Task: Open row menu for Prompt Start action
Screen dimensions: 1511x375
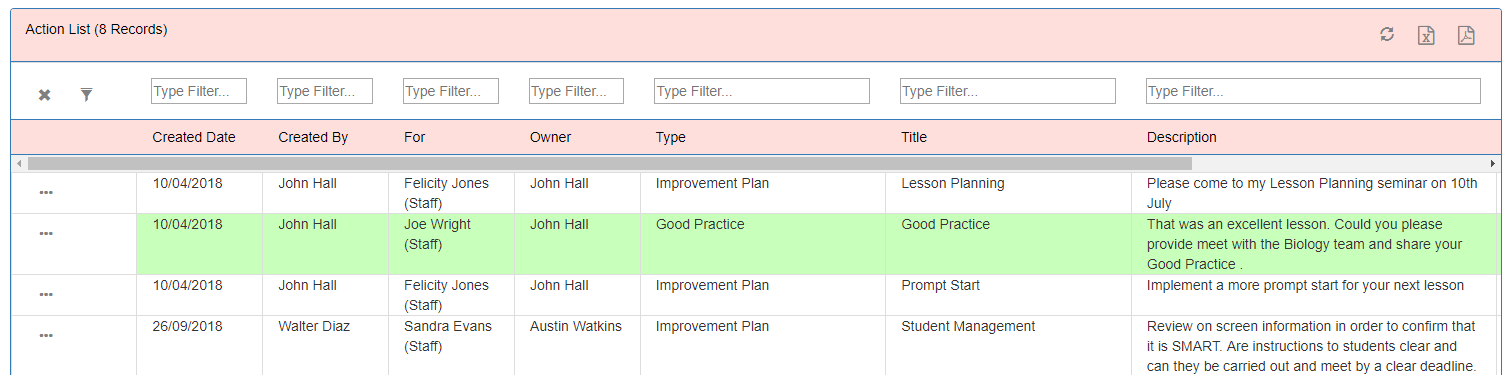Action: (x=46, y=295)
